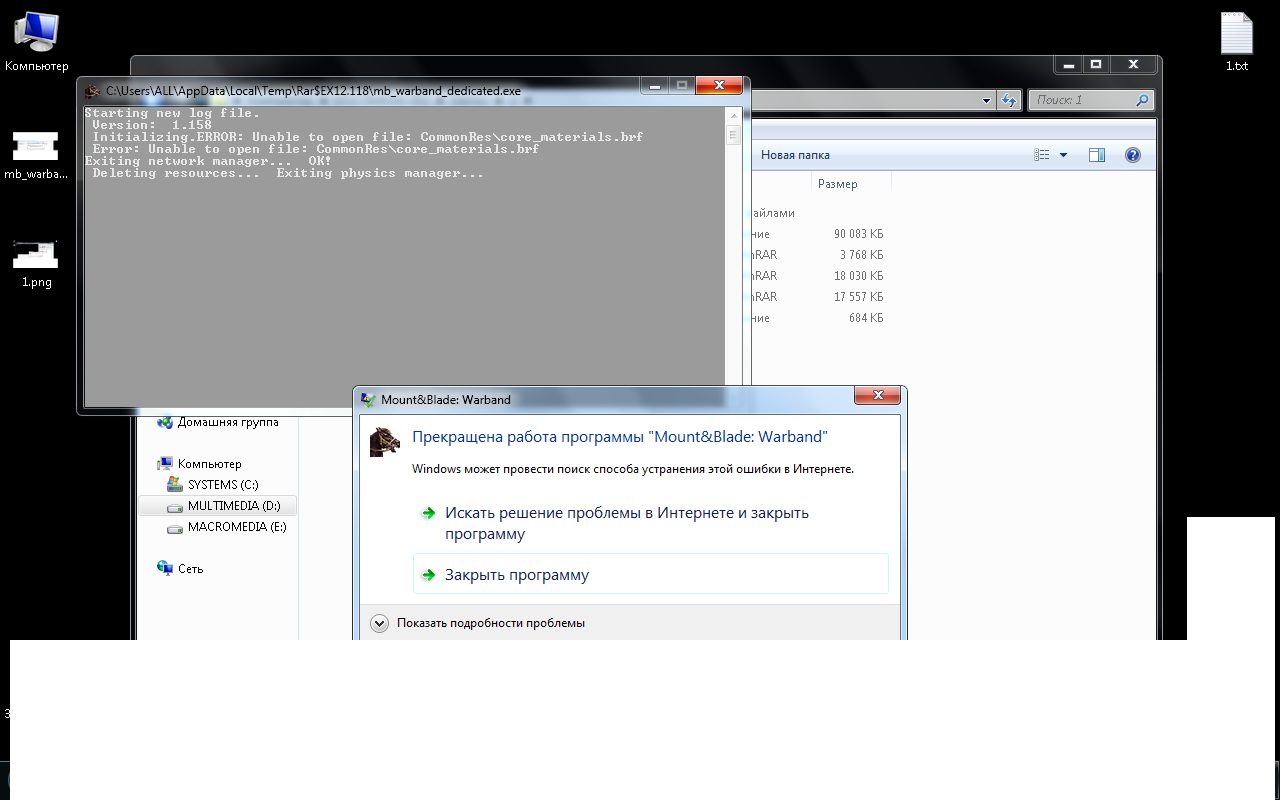The height and width of the screenshot is (800, 1280).
Task: Expand Показать подробности проблемы
Action: point(379,623)
